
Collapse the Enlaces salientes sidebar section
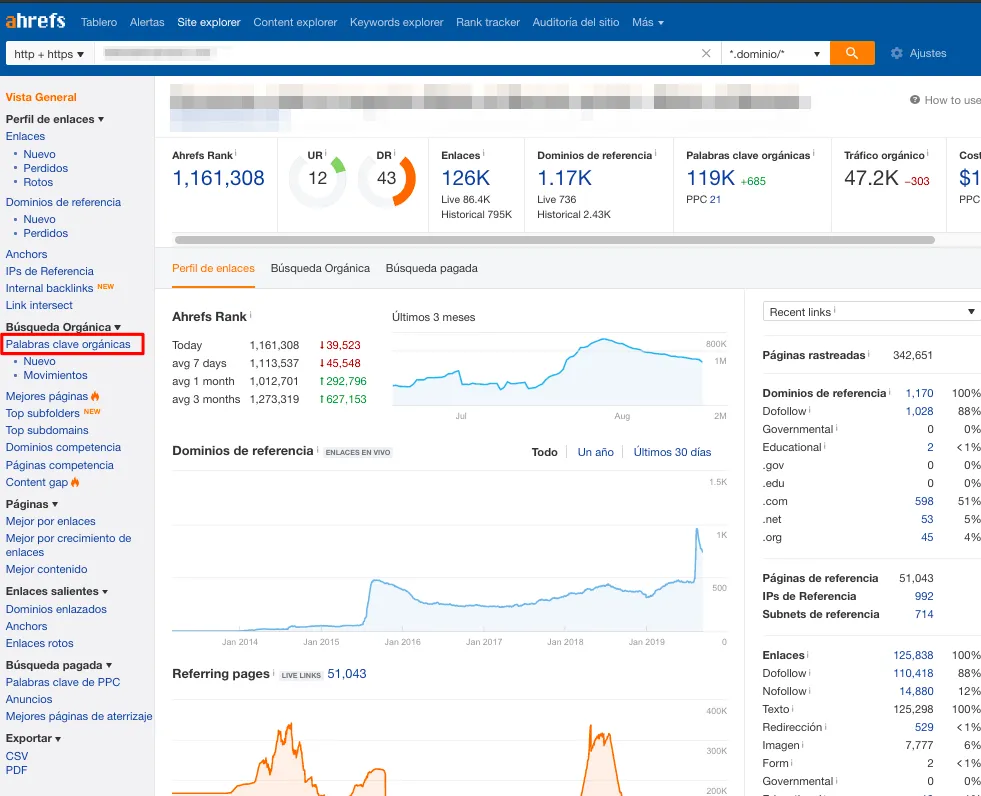point(56,591)
